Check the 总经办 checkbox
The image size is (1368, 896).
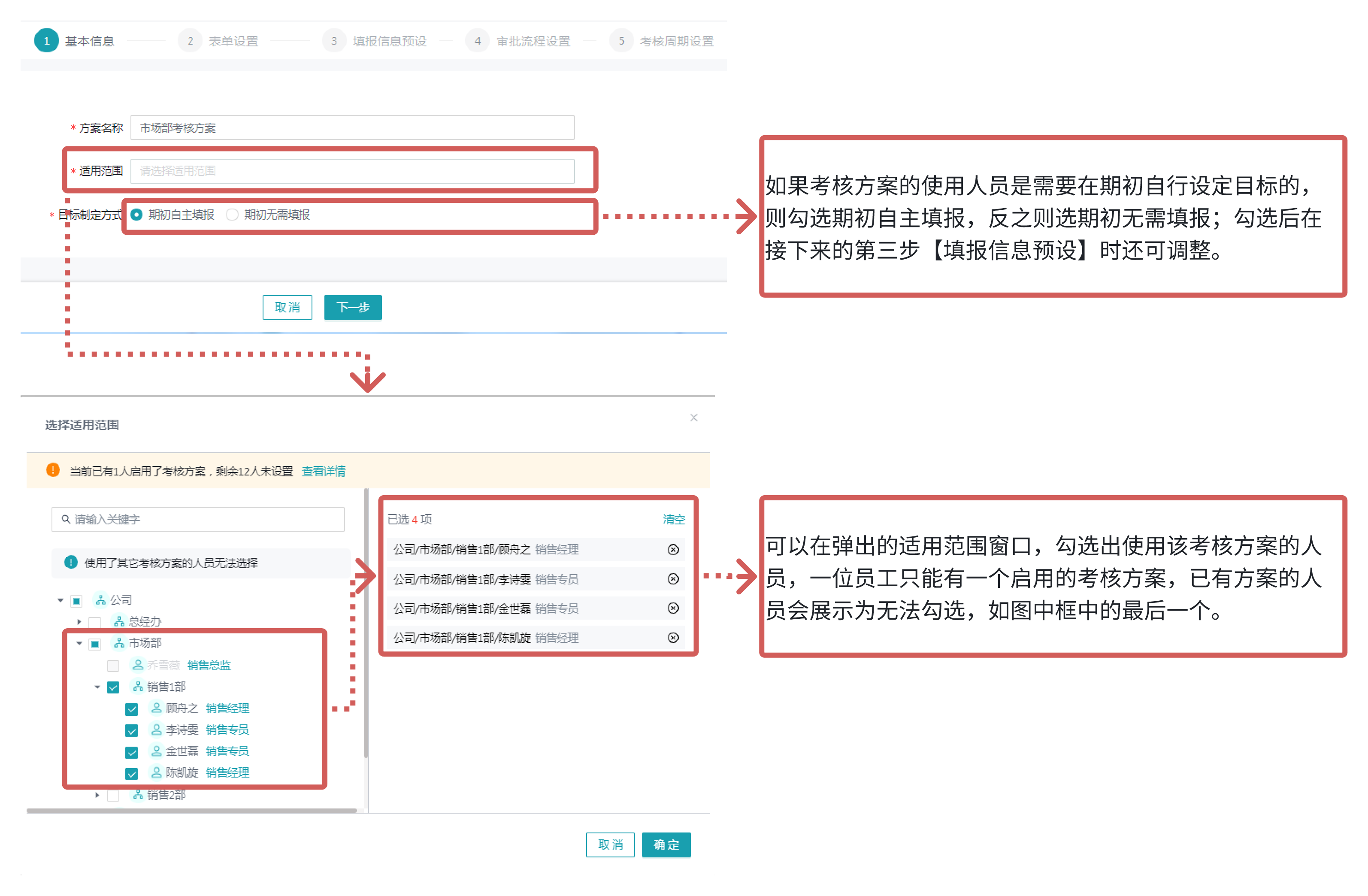95,622
